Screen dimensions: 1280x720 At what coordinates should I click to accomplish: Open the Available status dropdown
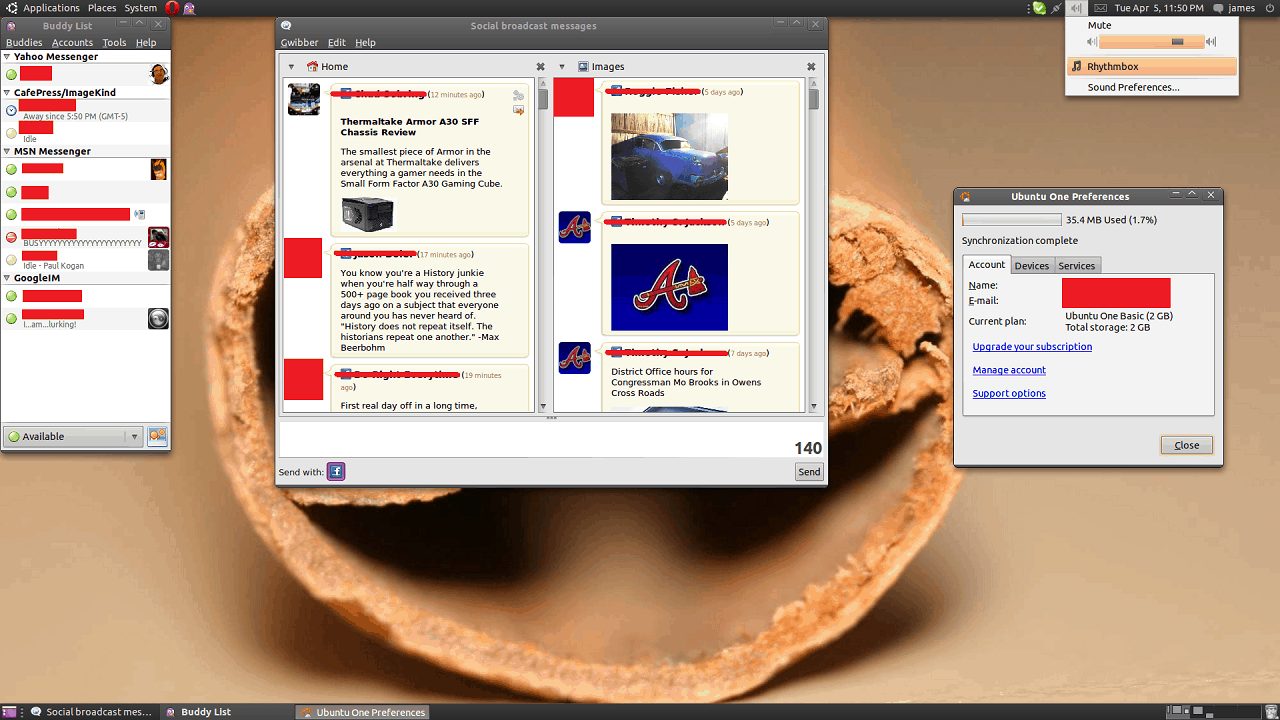134,437
